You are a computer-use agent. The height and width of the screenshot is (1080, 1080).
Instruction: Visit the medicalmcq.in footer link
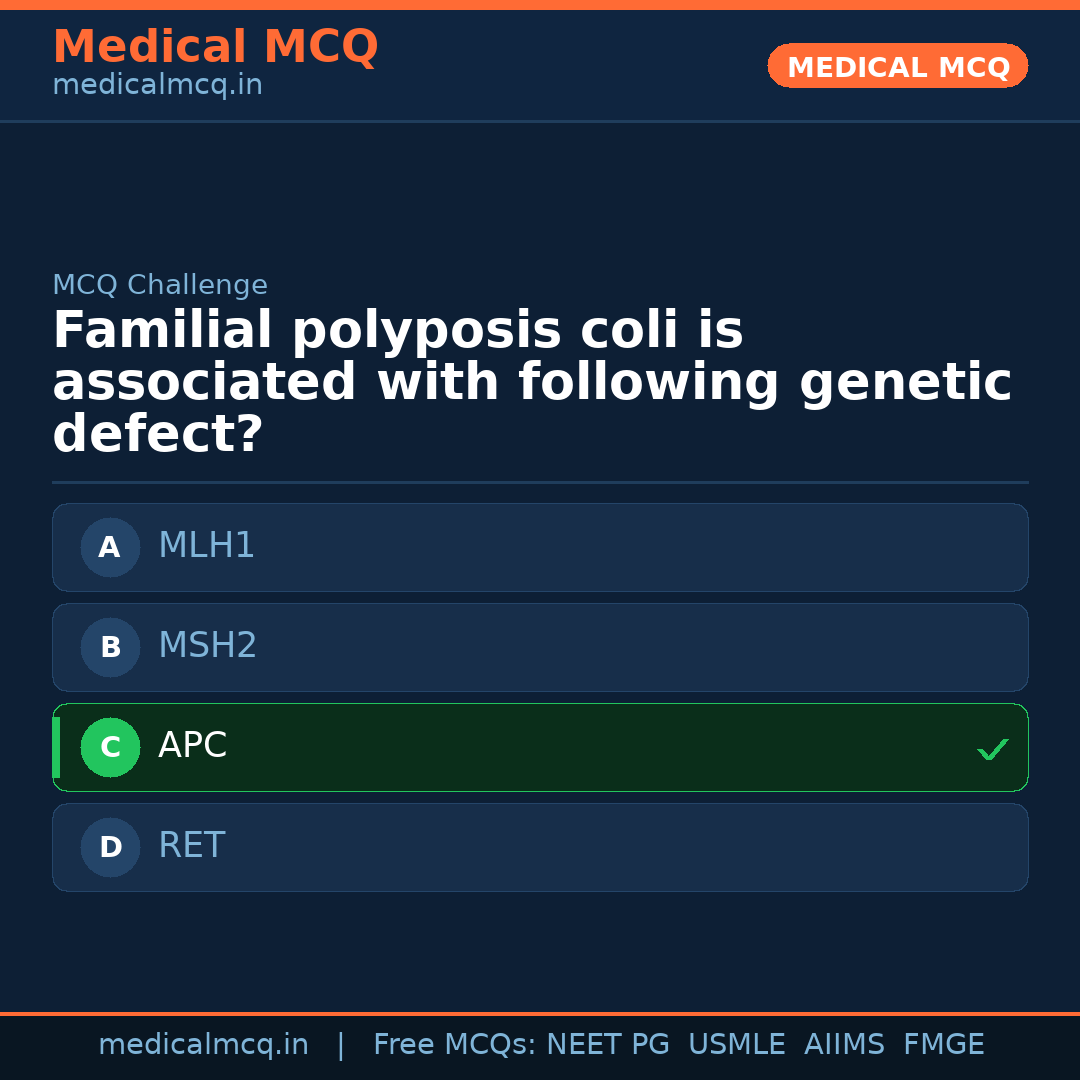click(x=203, y=1043)
